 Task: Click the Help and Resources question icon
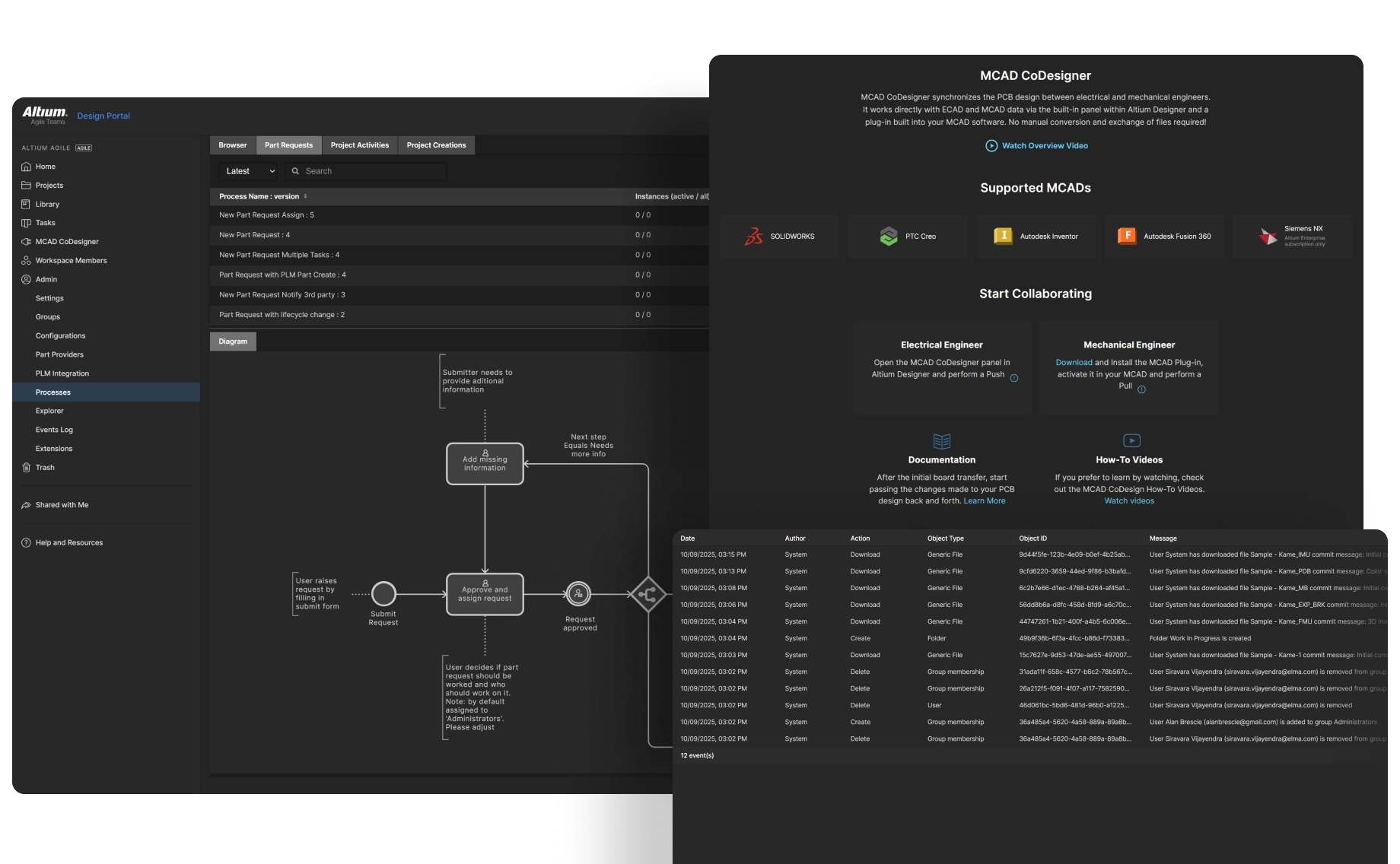[x=26, y=542]
